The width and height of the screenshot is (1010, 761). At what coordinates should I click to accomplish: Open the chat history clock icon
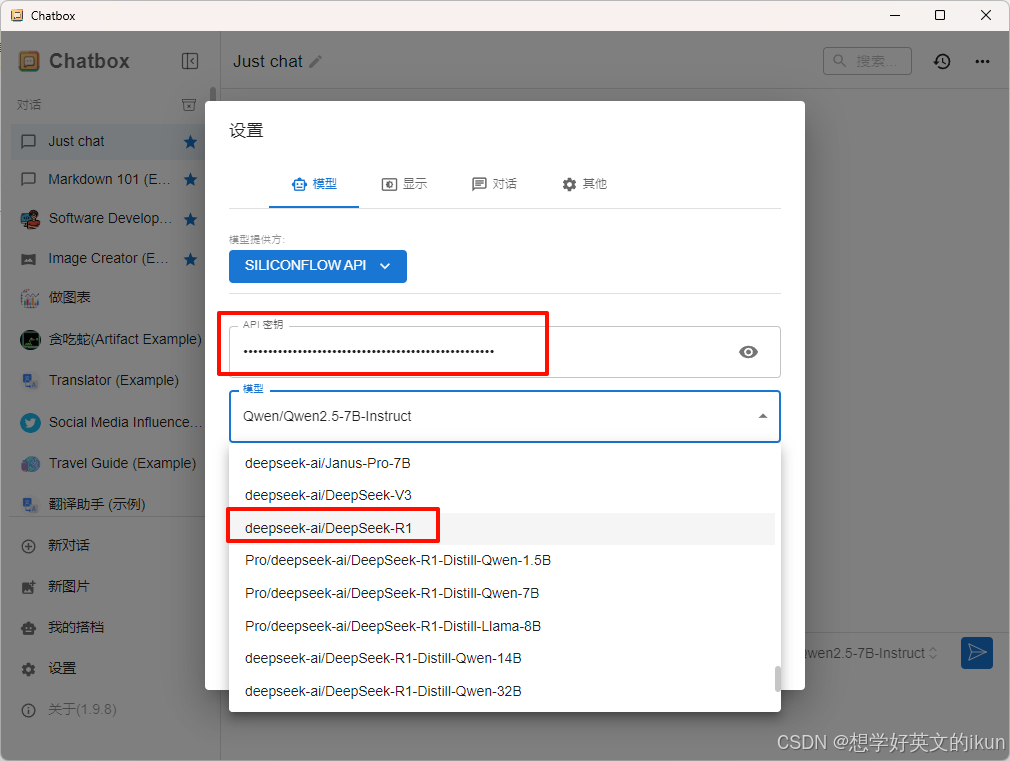click(x=942, y=61)
